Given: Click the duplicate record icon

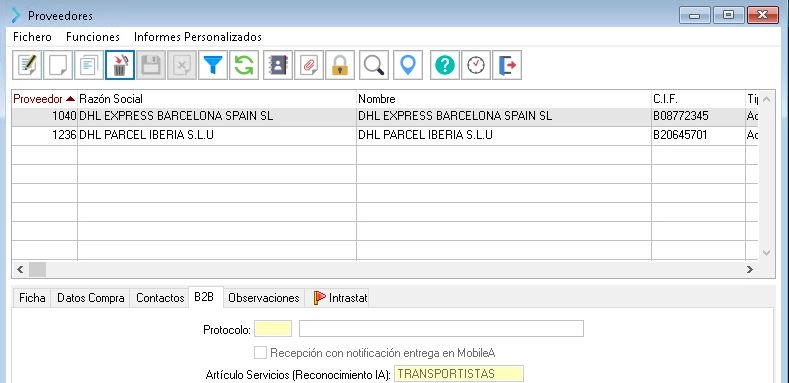Looking at the screenshot, I should tap(89, 65).
